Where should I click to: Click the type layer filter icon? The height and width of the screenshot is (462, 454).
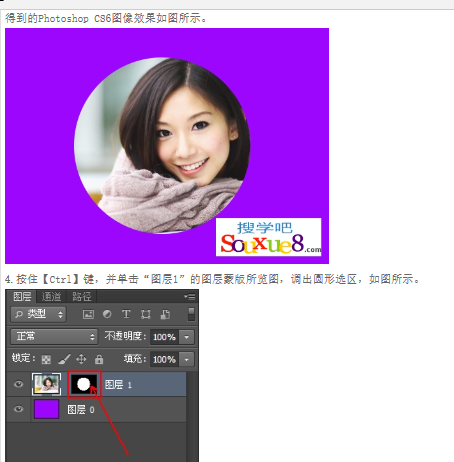pyautogui.click(x=126, y=314)
